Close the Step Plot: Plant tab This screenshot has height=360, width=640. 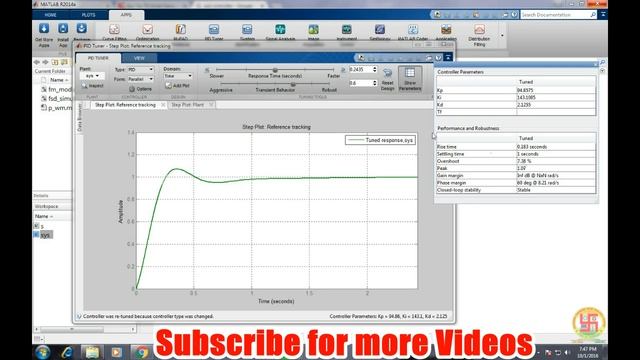211,105
